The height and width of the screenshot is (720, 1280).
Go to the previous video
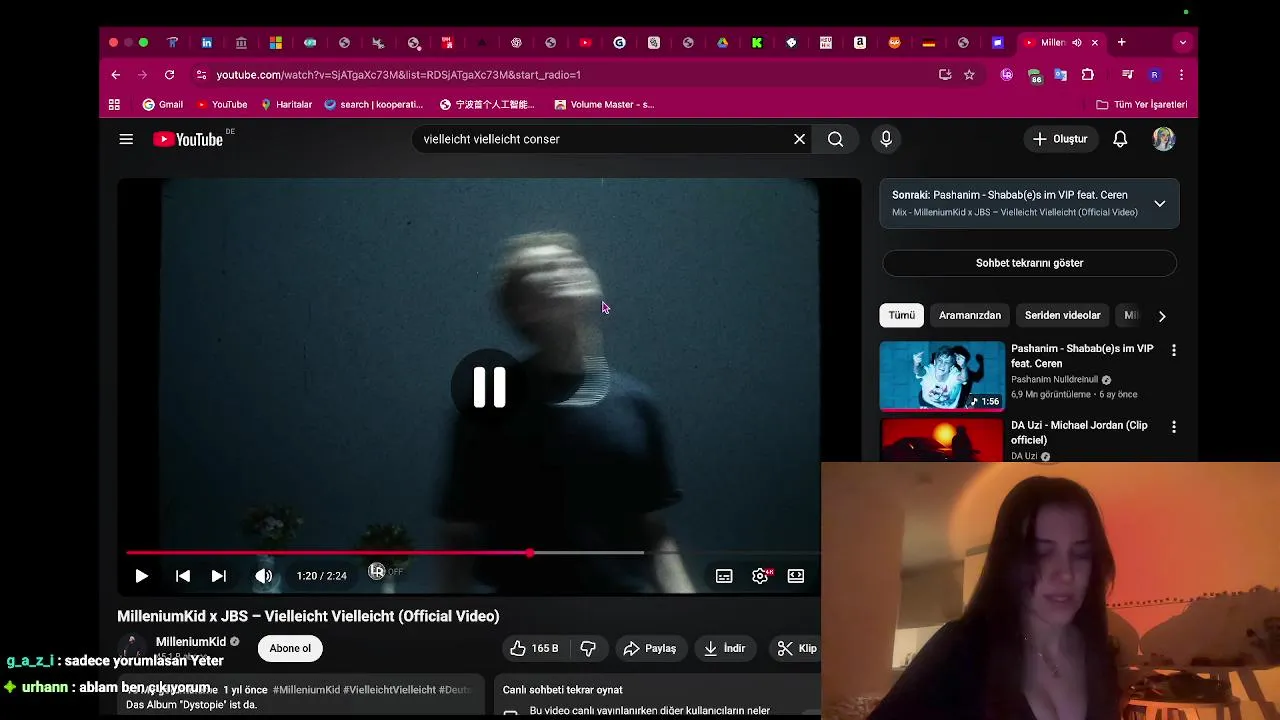point(183,576)
